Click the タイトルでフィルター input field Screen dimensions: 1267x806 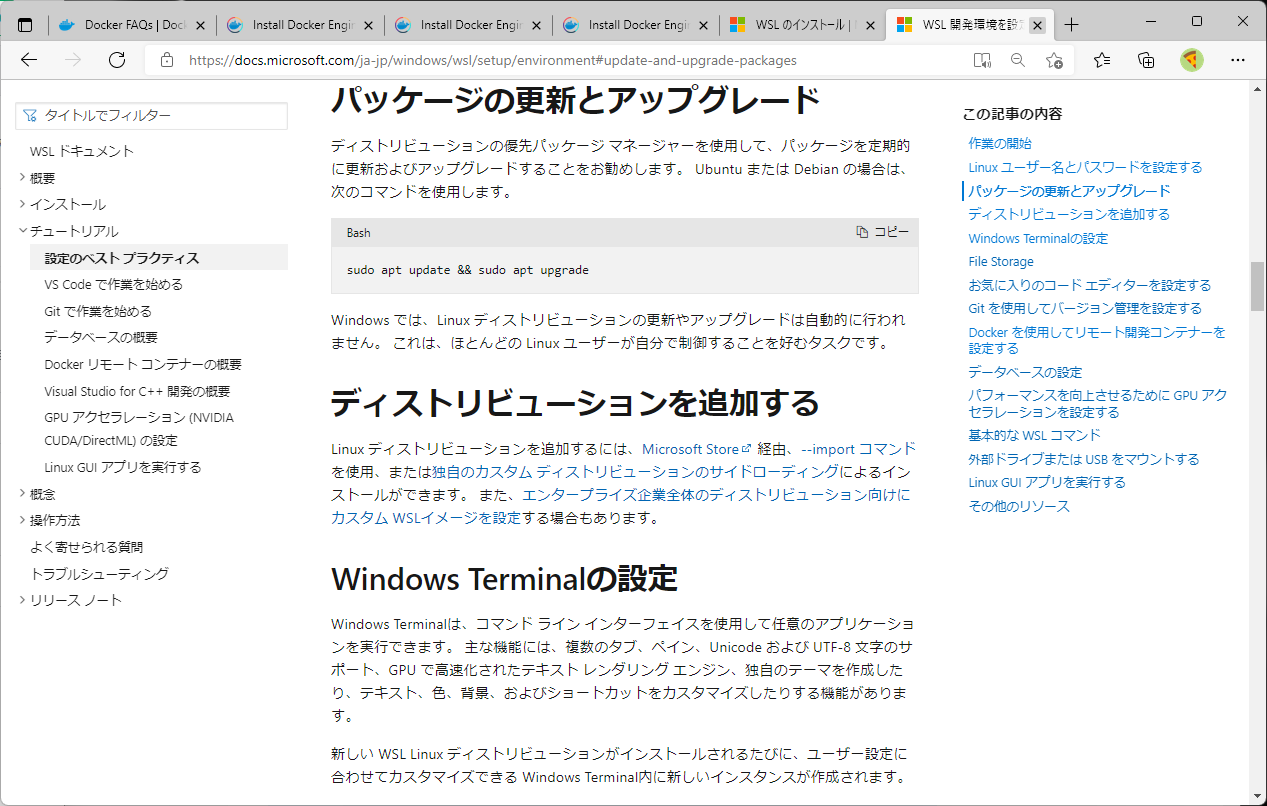(x=150, y=116)
